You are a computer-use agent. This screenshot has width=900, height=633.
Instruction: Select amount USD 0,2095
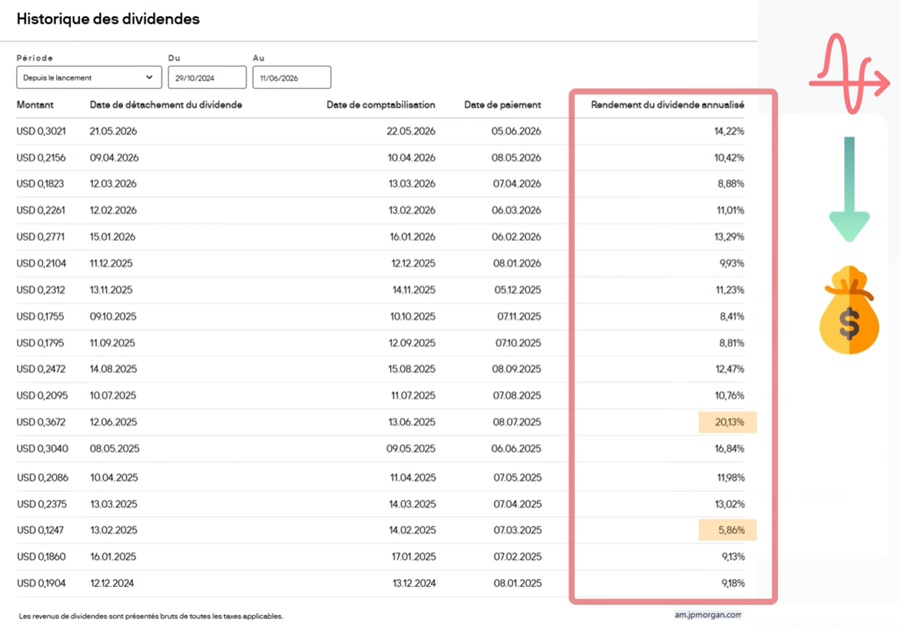pos(42,395)
